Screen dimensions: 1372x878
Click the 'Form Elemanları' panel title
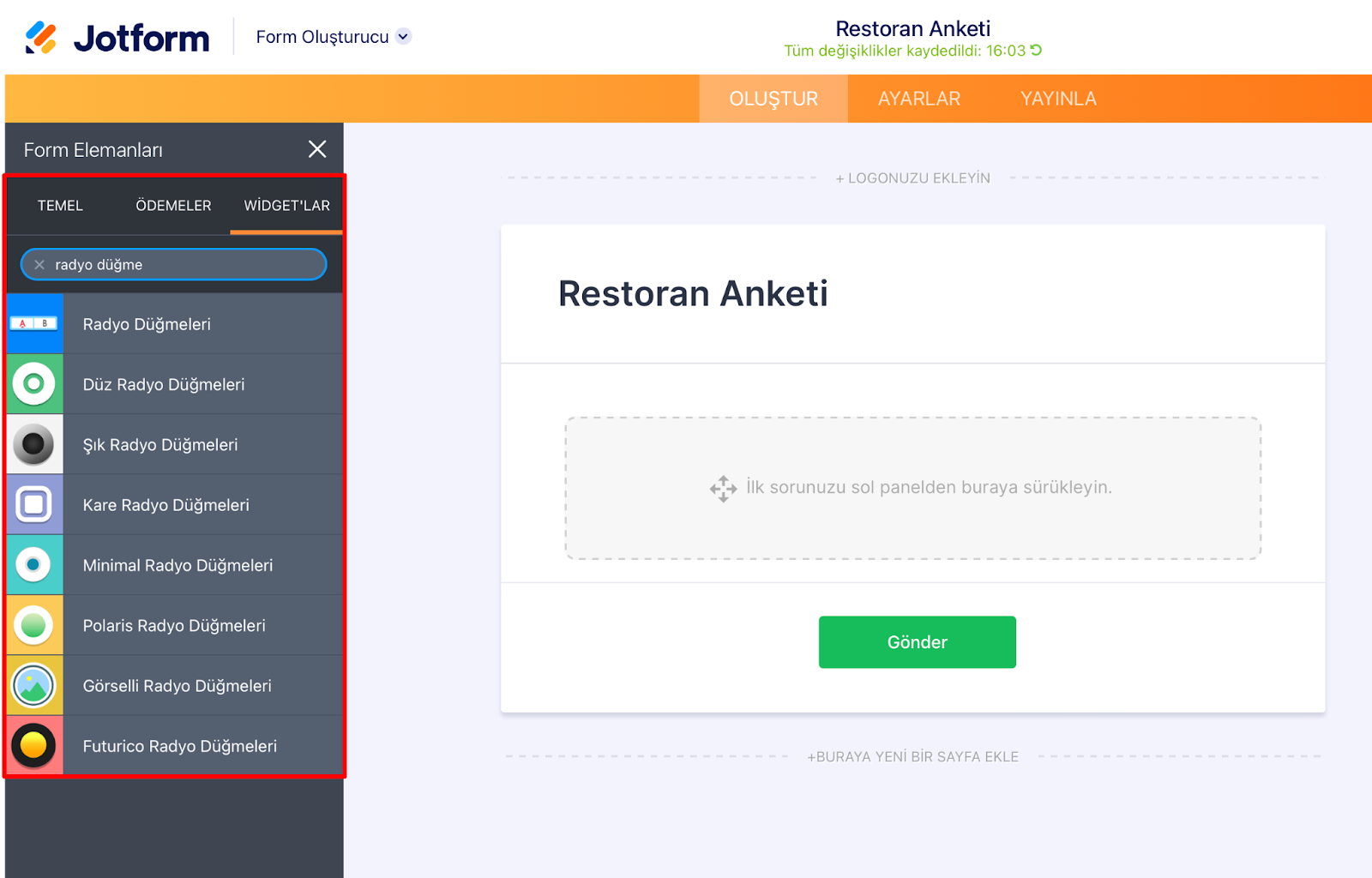click(93, 150)
